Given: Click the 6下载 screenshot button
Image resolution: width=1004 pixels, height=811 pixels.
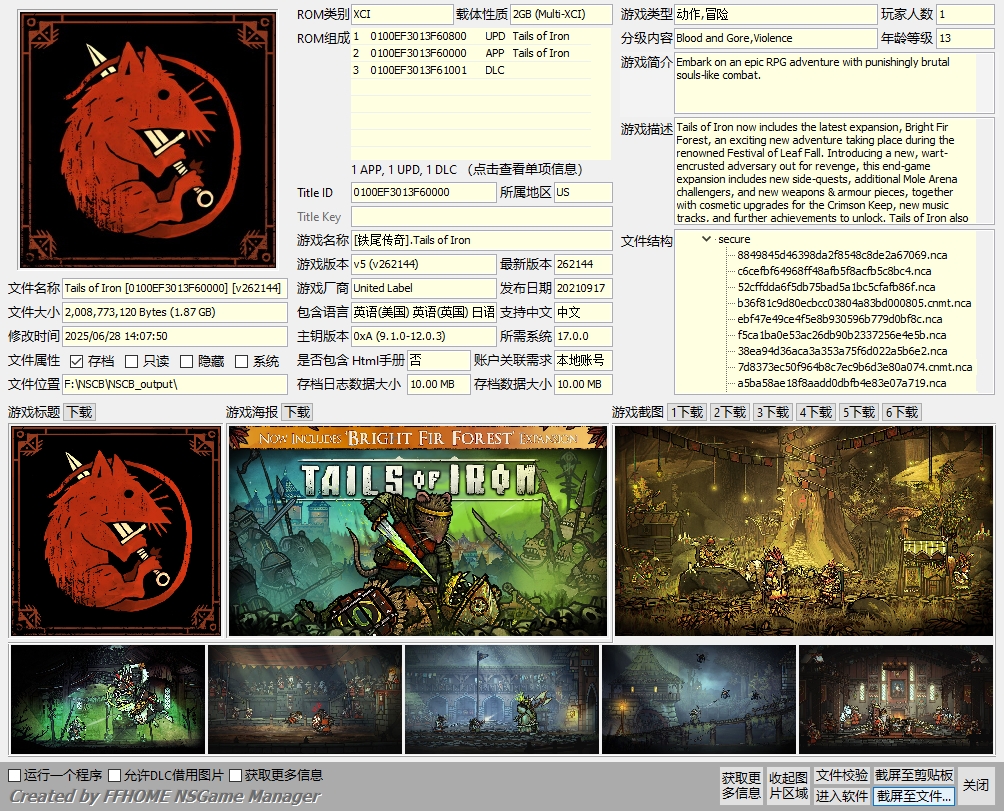Looking at the screenshot, I should click(x=902, y=412).
